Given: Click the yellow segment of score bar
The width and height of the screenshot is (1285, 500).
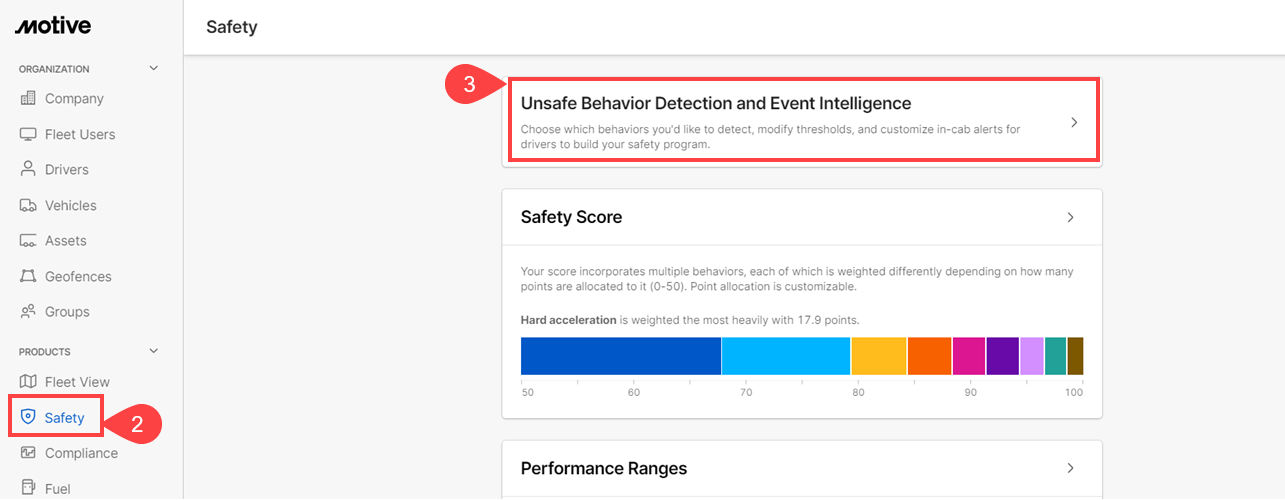Looking at the screenshot, I should click(879, 356).
